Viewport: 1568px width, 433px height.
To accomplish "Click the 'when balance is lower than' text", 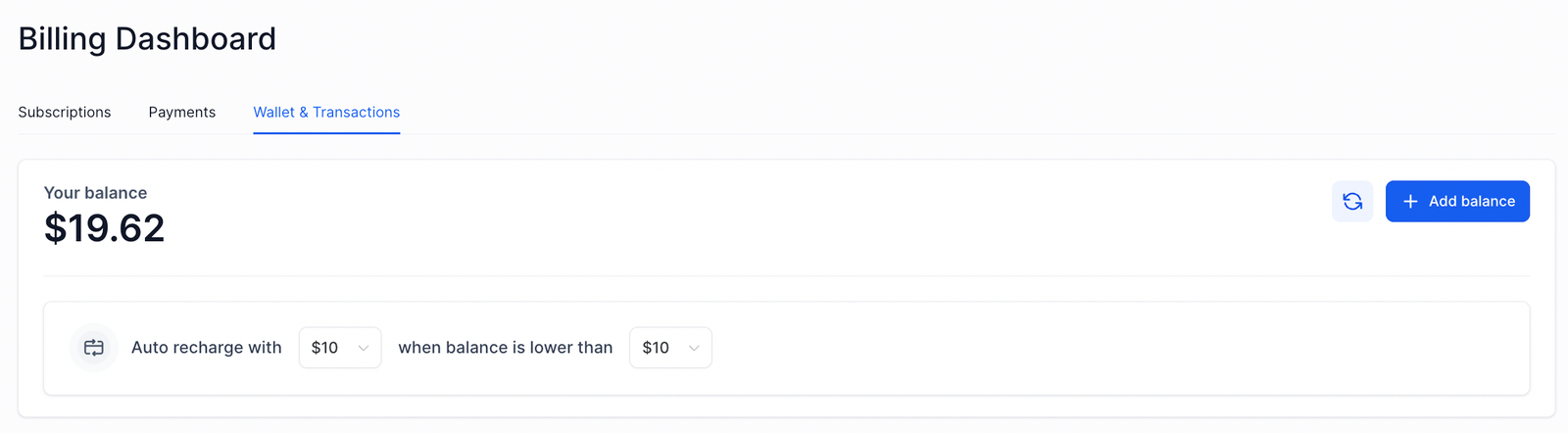I will 505,348.
